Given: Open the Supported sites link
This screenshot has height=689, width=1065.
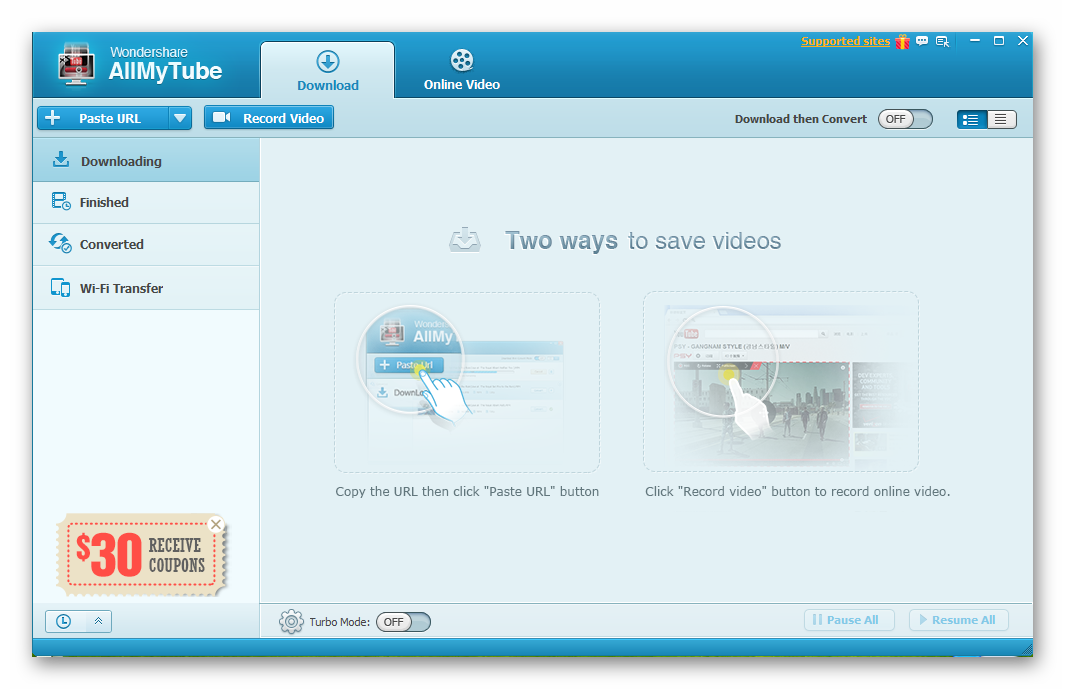Looking at the screenshot, I should [846, 41].
